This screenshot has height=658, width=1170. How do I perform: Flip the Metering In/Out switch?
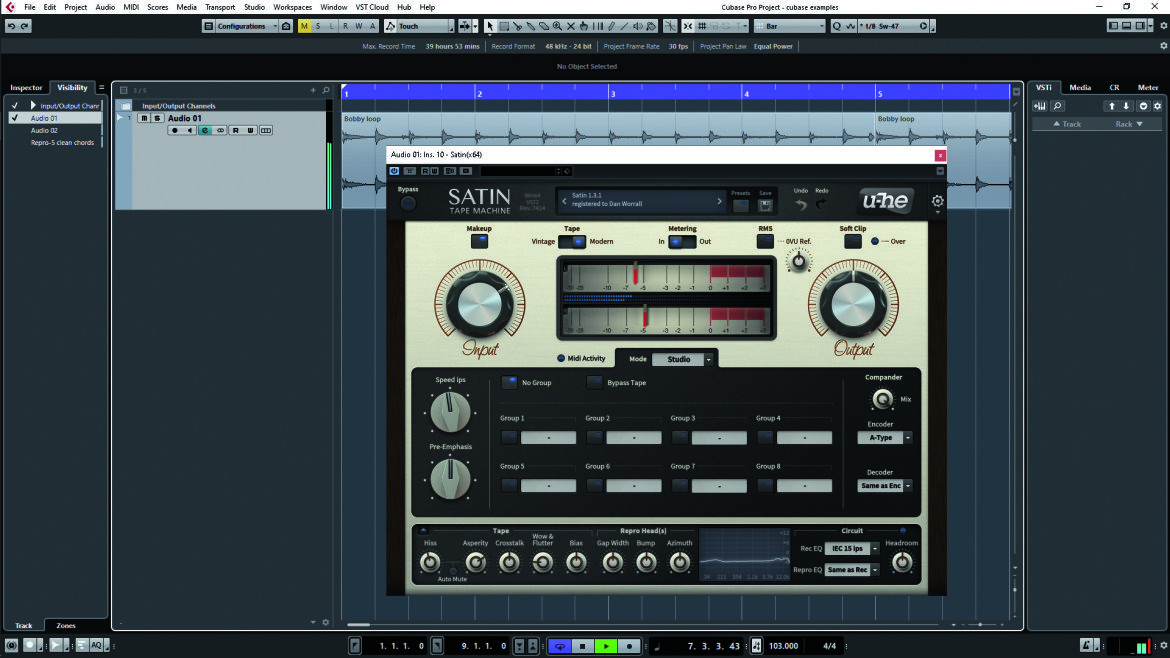(682, 242)
